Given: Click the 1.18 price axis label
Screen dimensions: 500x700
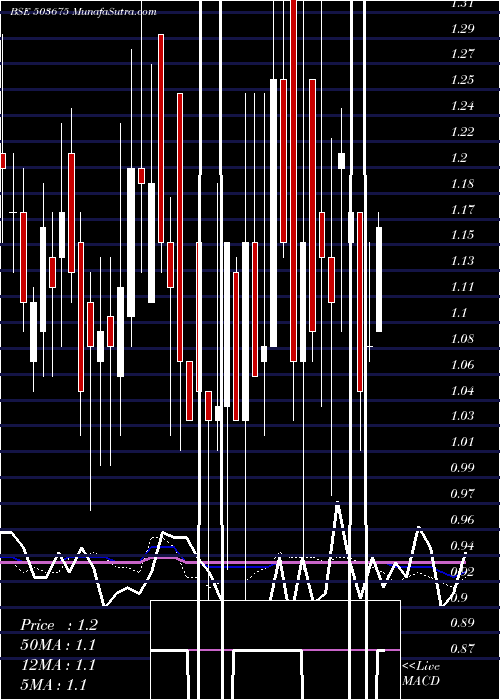Looking at the screenshot, I should click(462, 183).
